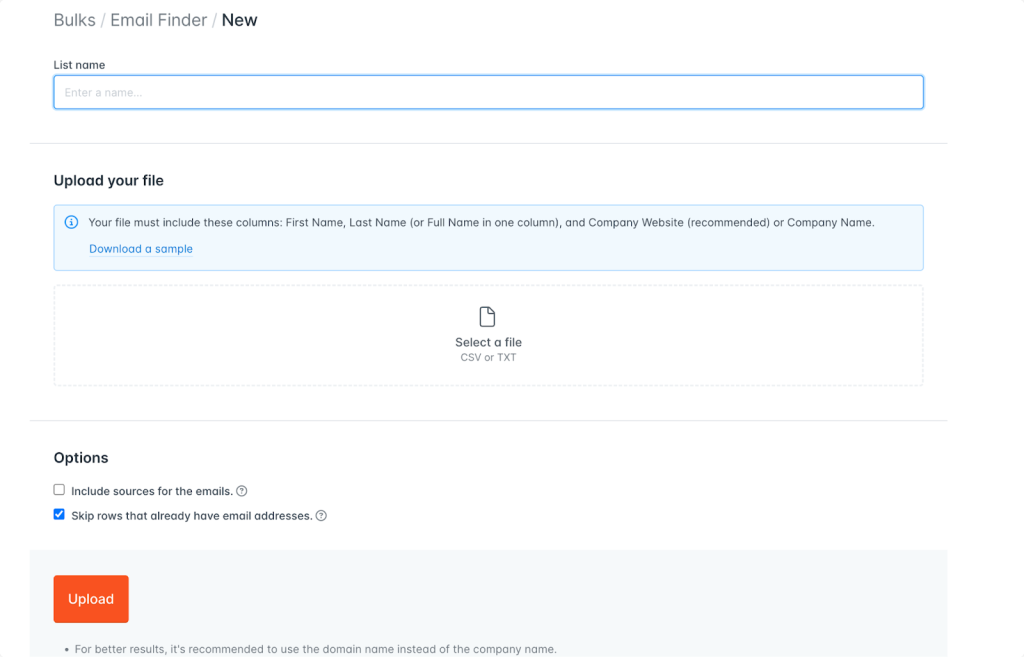Screen dimensions: 1024x657
Task: Click the List name field label
Action: [x=79, y=65]
